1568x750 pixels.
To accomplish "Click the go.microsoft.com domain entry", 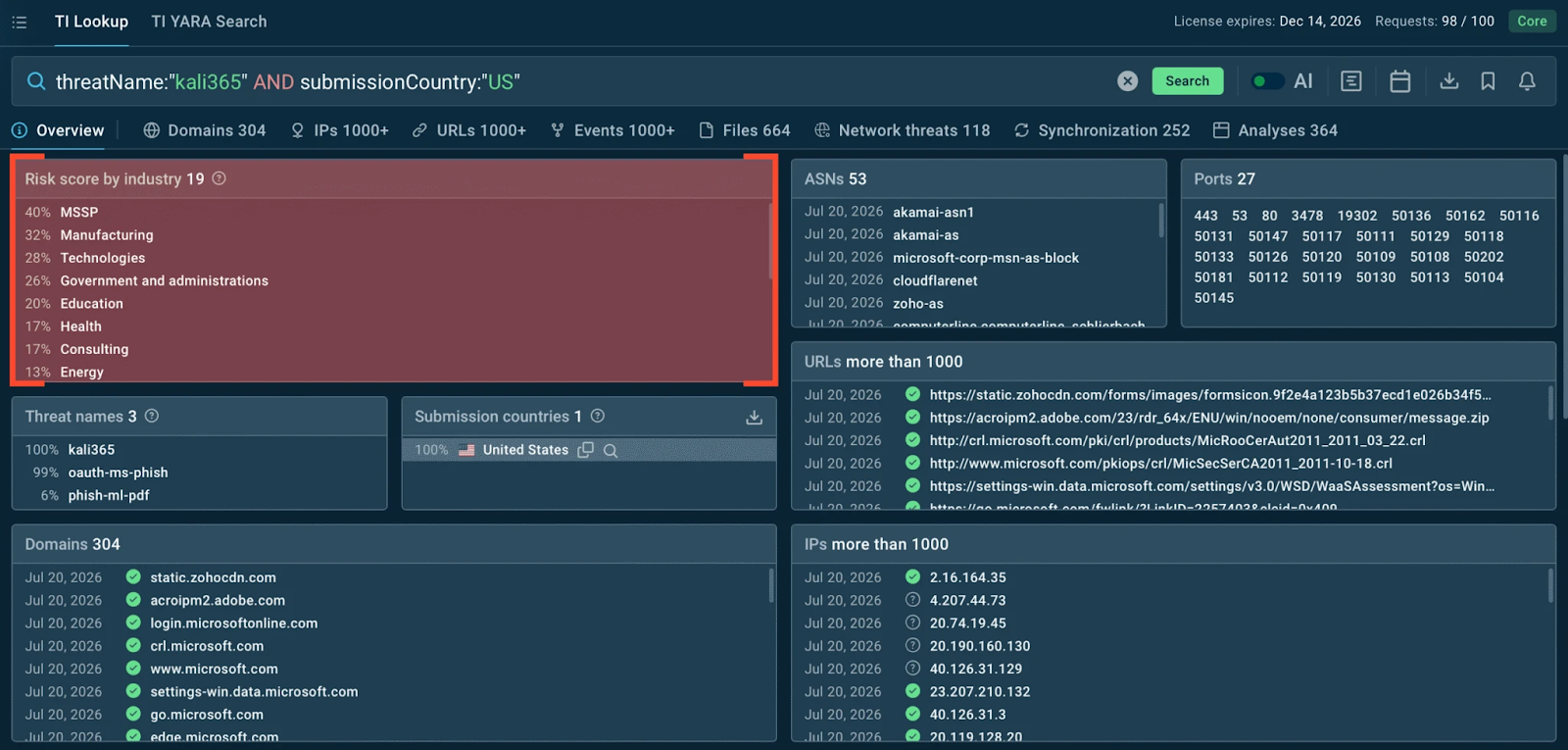I will (x=206, y=715).
